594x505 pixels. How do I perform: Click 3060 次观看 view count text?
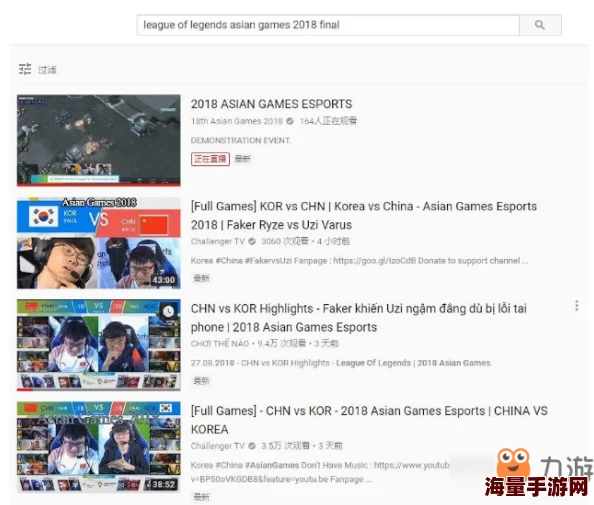coord(285,241)
